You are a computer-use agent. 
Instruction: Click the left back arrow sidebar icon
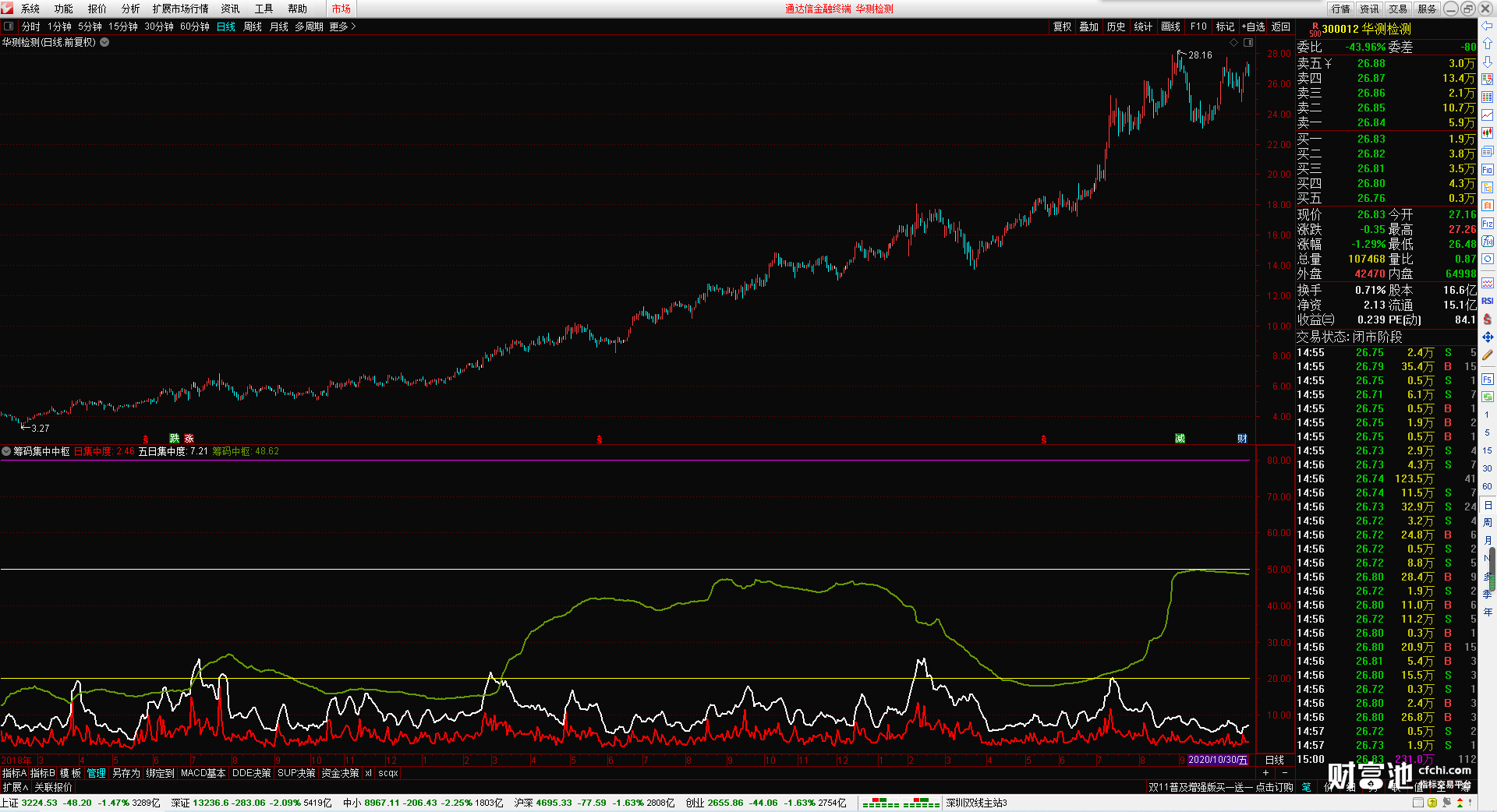tap(1487, 26)
